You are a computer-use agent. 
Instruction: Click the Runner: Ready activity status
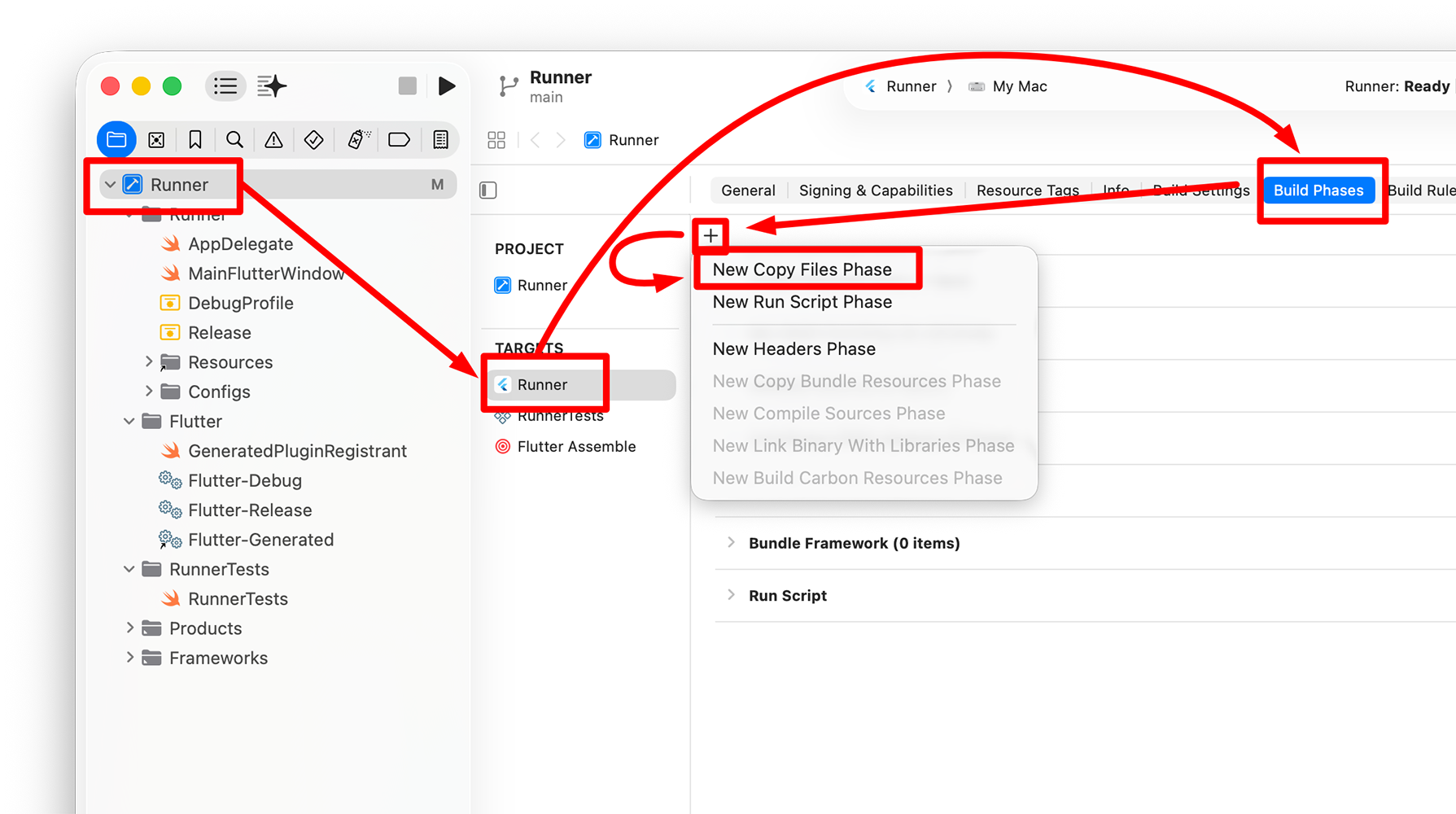pos(1397,86)
